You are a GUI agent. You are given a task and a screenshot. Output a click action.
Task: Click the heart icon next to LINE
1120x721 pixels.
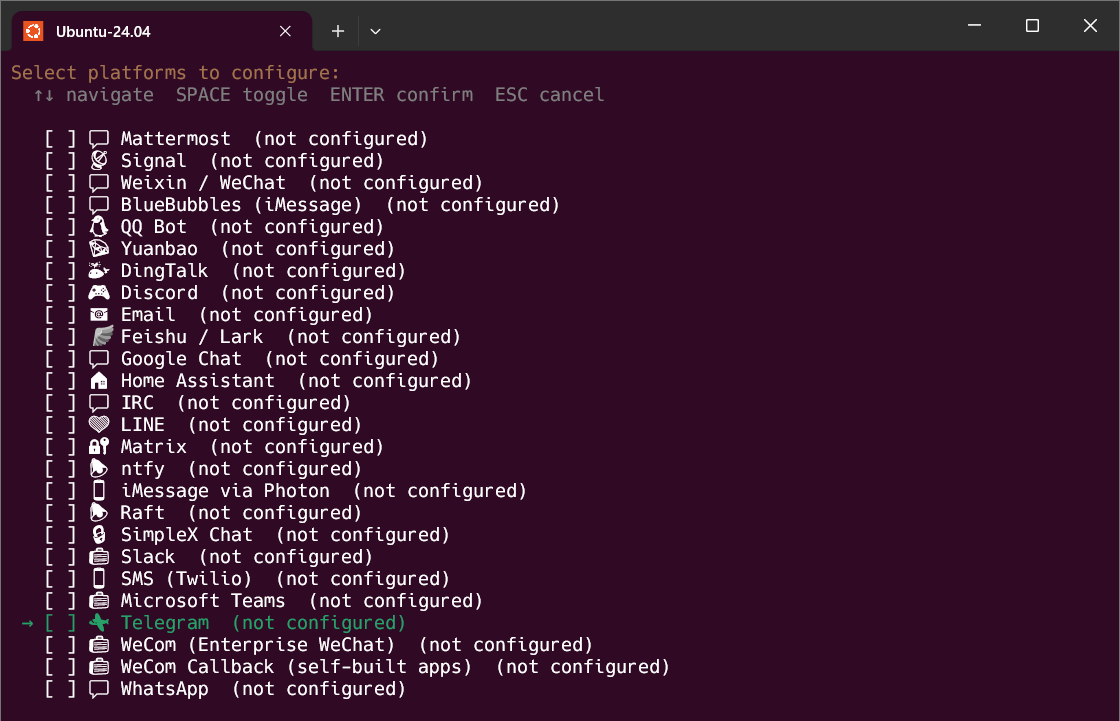coord(99,424)
